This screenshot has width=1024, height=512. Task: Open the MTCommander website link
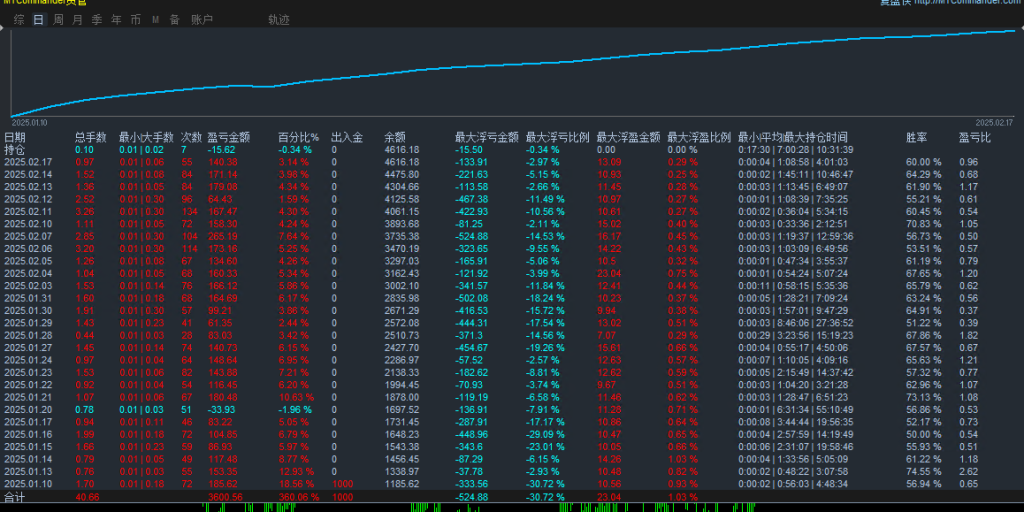[x=961, y=3]
